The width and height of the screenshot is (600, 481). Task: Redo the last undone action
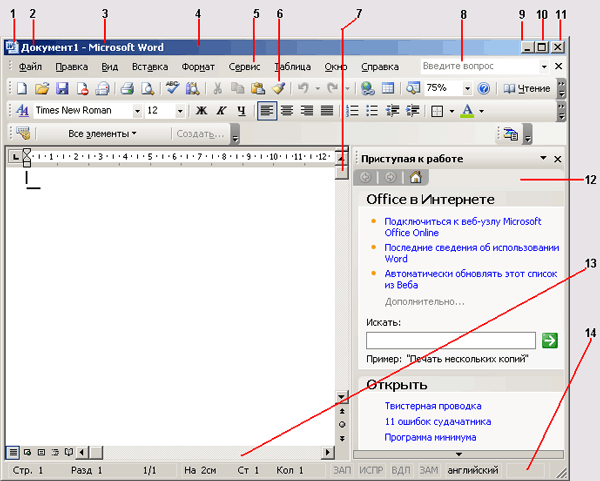pos(332,89)
